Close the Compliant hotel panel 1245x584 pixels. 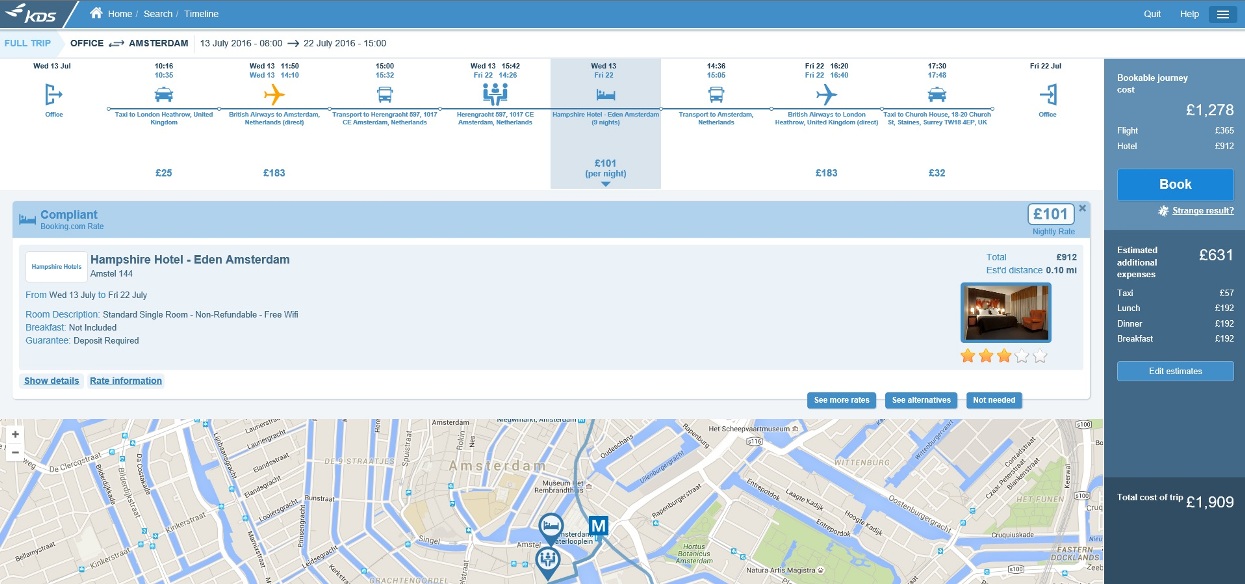pyautogui.click(x=1082, y=209)
